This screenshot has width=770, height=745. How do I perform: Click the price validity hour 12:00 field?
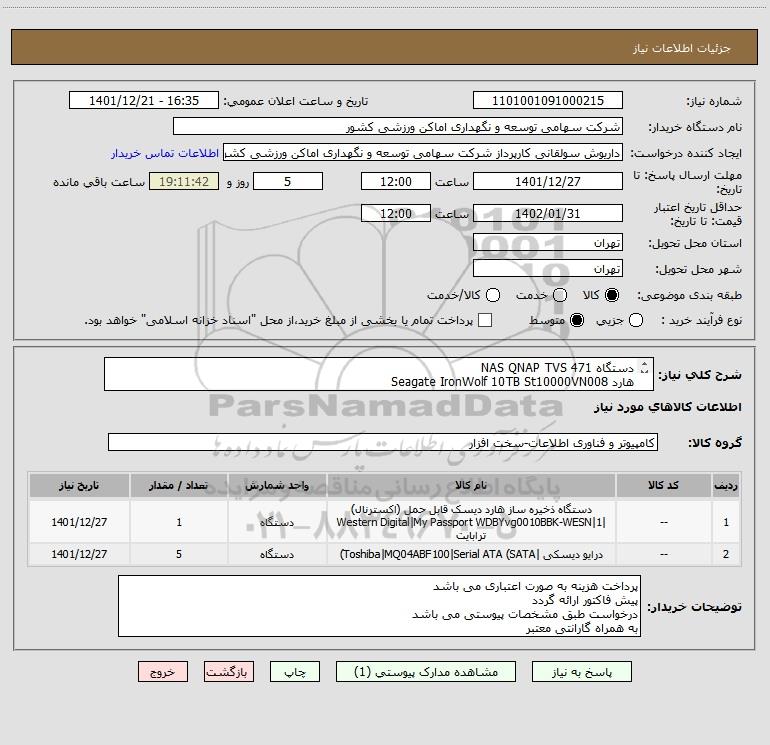click(396, 213)
